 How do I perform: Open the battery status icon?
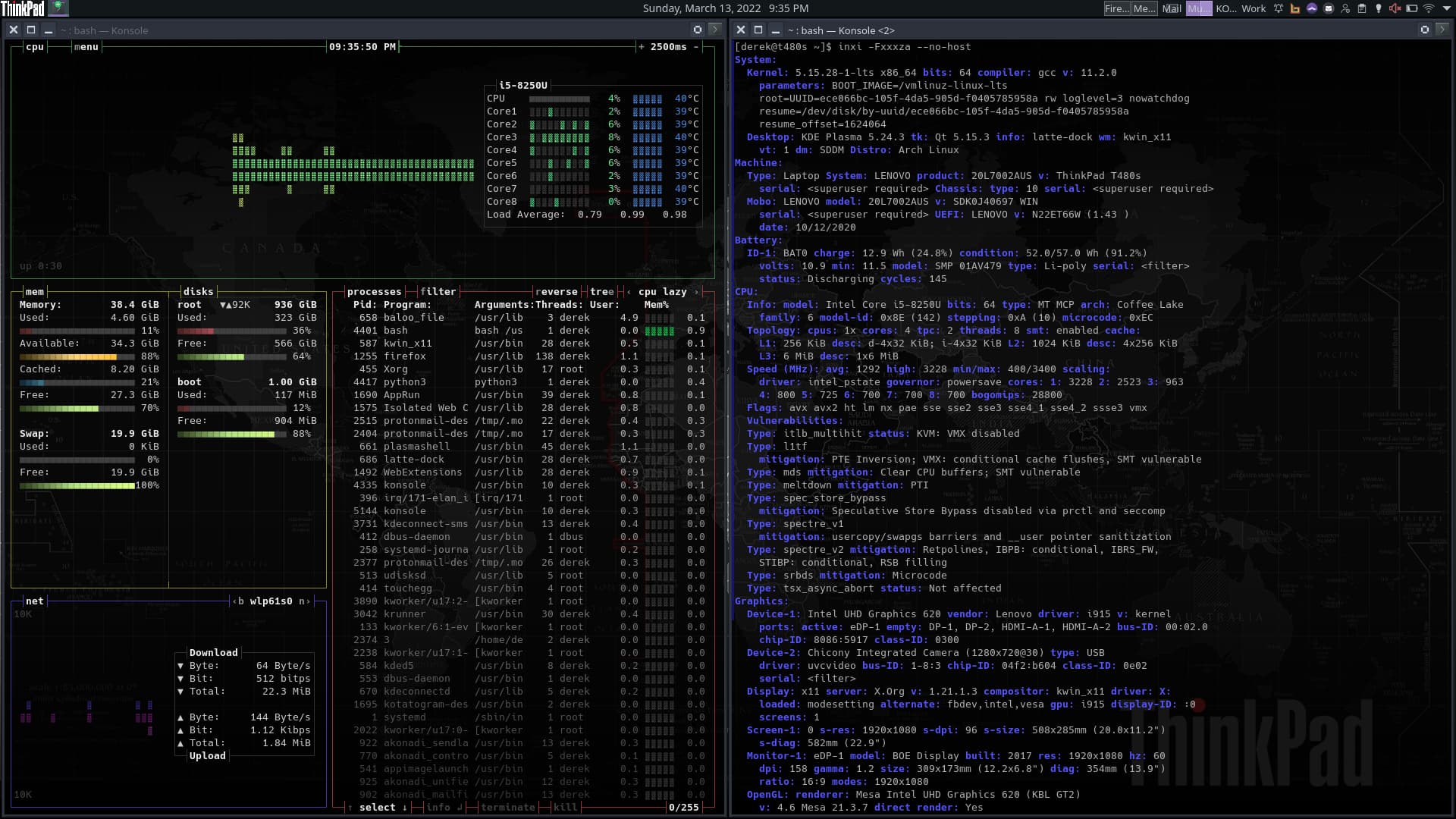pyautogui.click(x=1411, y=8)
